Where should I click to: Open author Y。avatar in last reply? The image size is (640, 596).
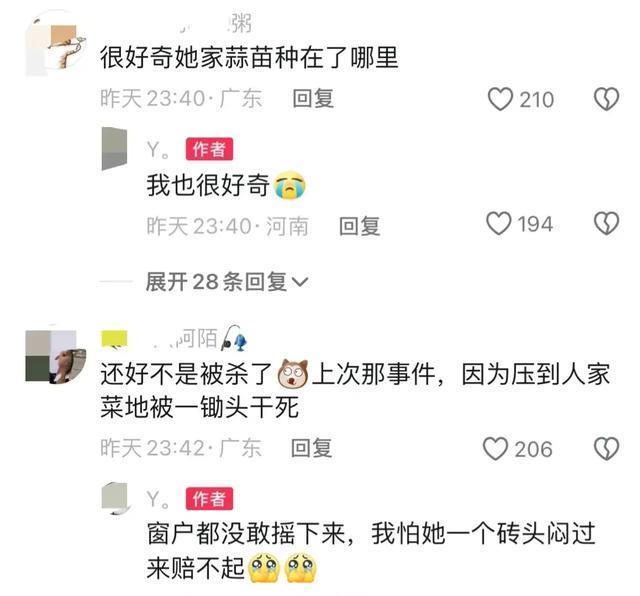click(x=116, y=499)
